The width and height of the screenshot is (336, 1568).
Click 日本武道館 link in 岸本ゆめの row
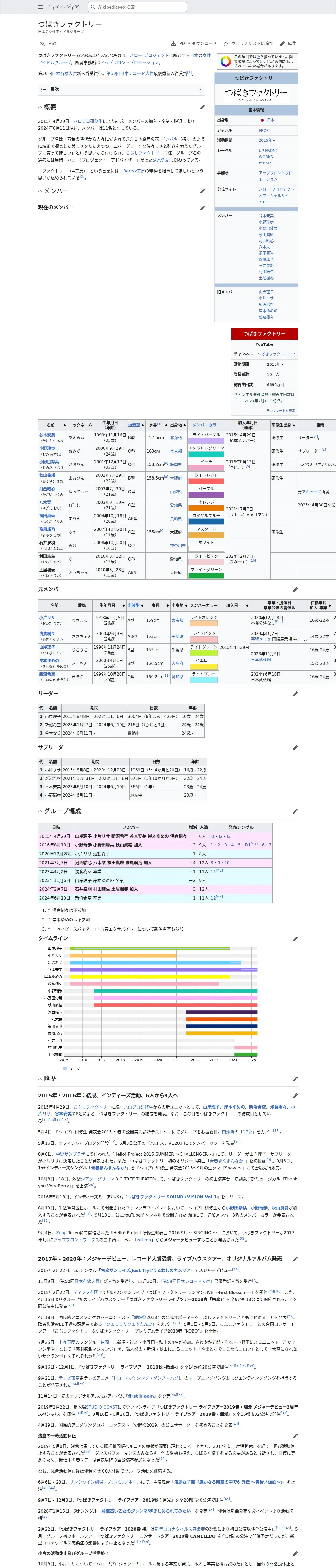261,660
